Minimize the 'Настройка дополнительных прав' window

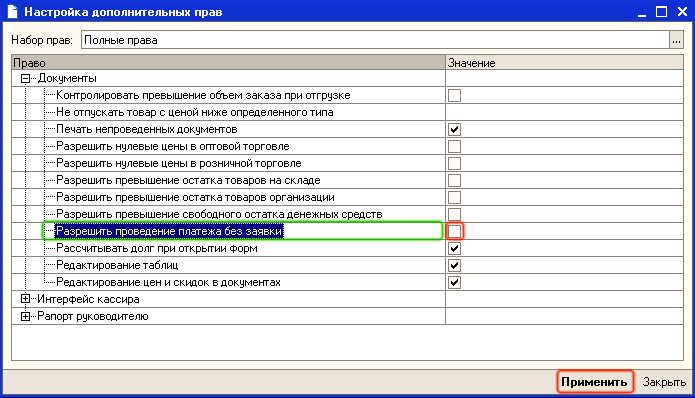642,12
